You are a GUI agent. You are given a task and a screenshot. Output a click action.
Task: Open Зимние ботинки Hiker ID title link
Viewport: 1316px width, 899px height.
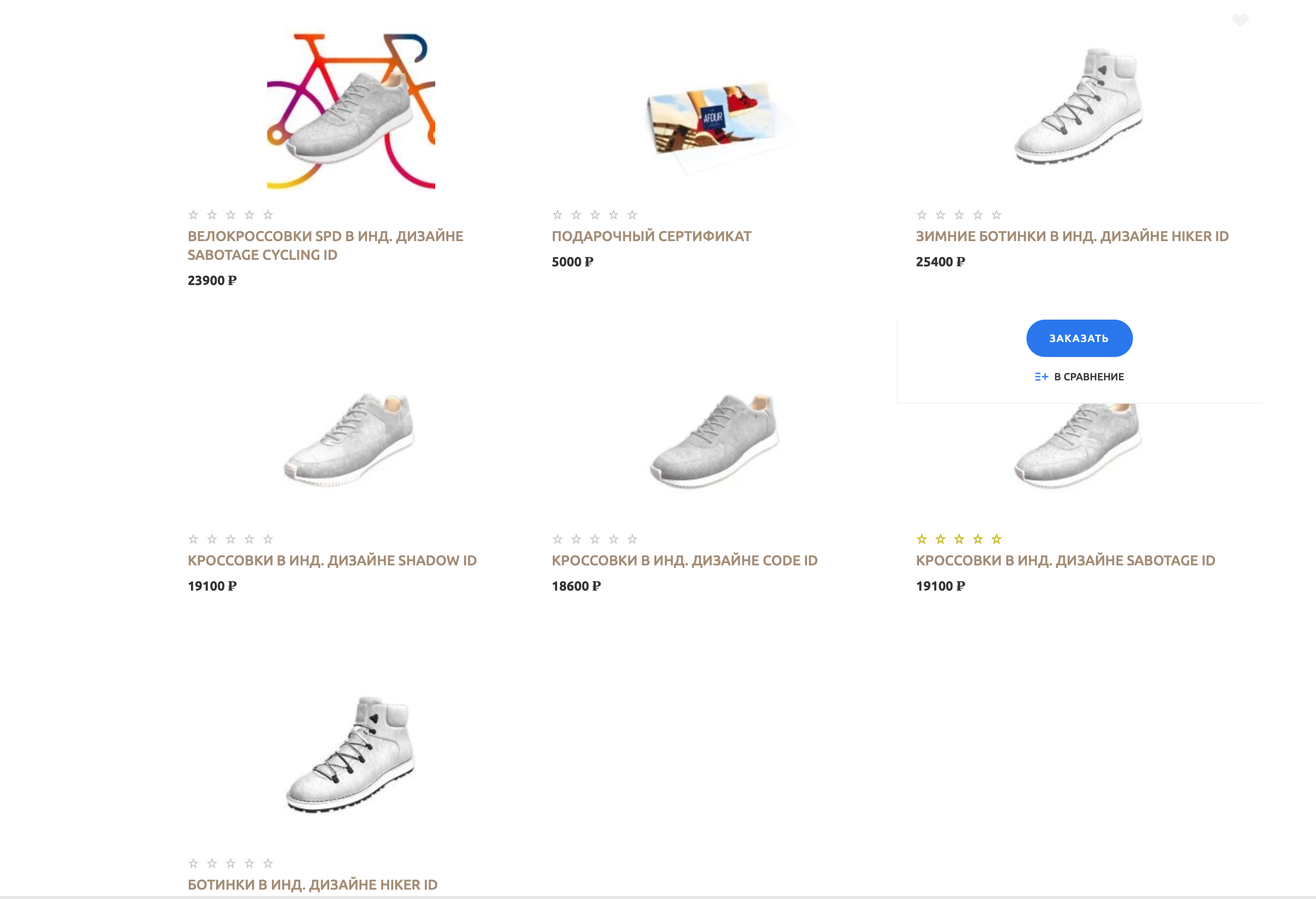tap(1072, 236)
